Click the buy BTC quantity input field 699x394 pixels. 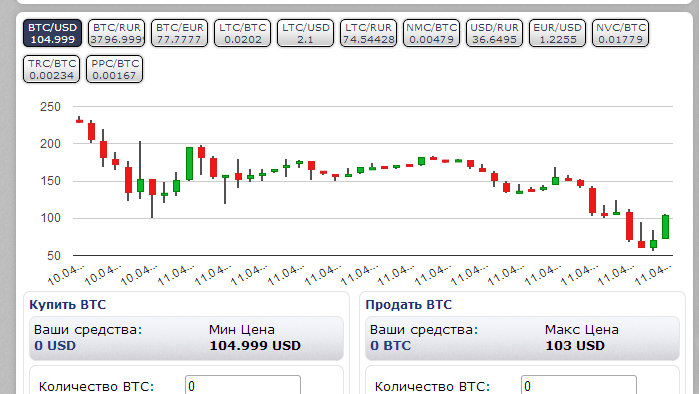pos(243,385)
